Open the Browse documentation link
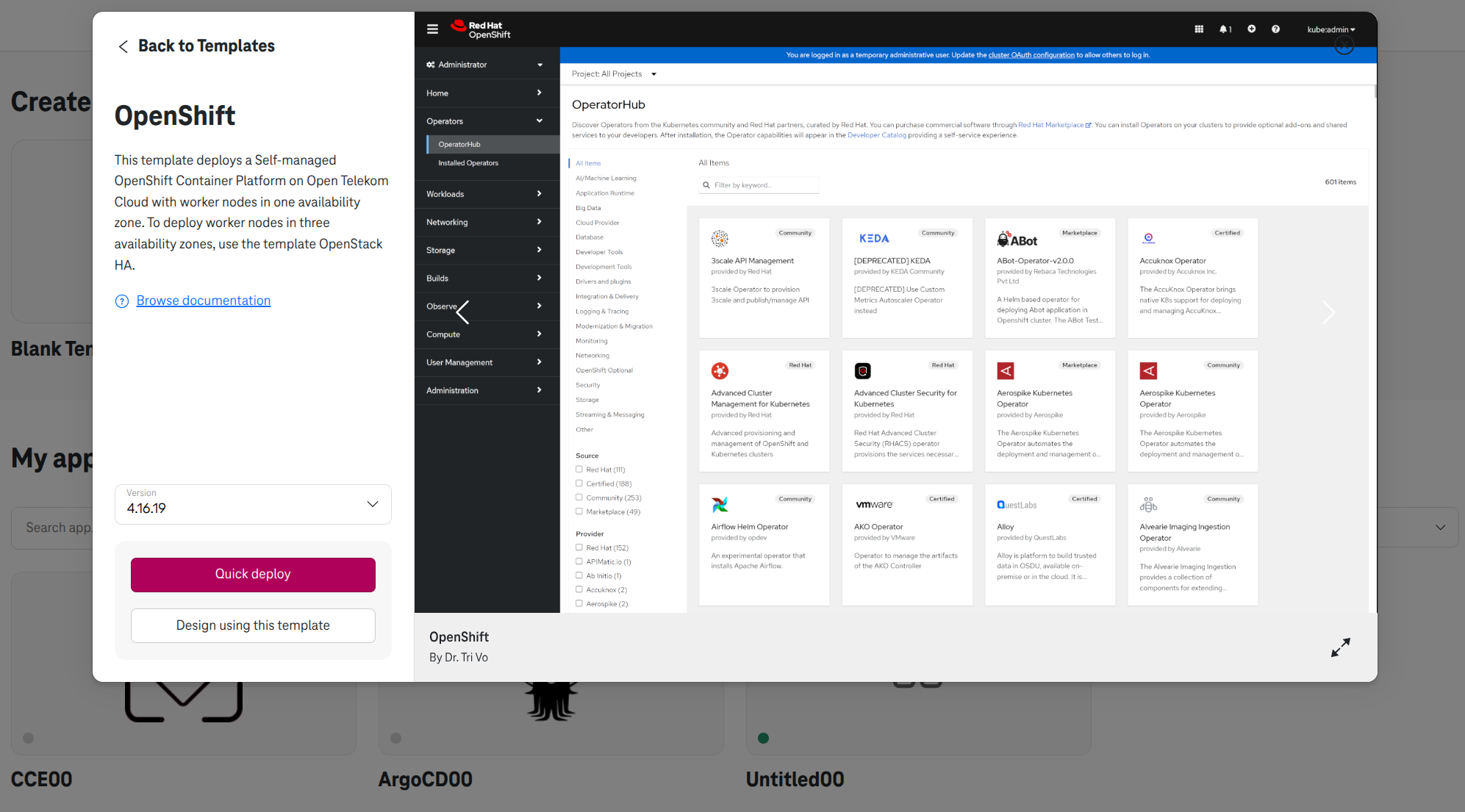Screen dimensions: 1465x812 click(x=203, y=301)
